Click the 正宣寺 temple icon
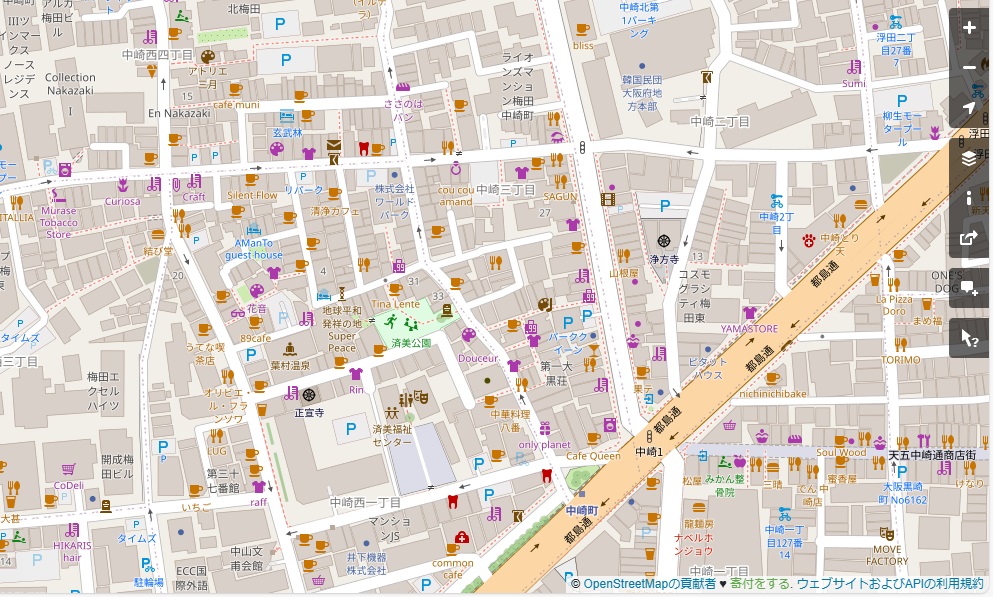The image size is (993, 597). coord(309,395)
